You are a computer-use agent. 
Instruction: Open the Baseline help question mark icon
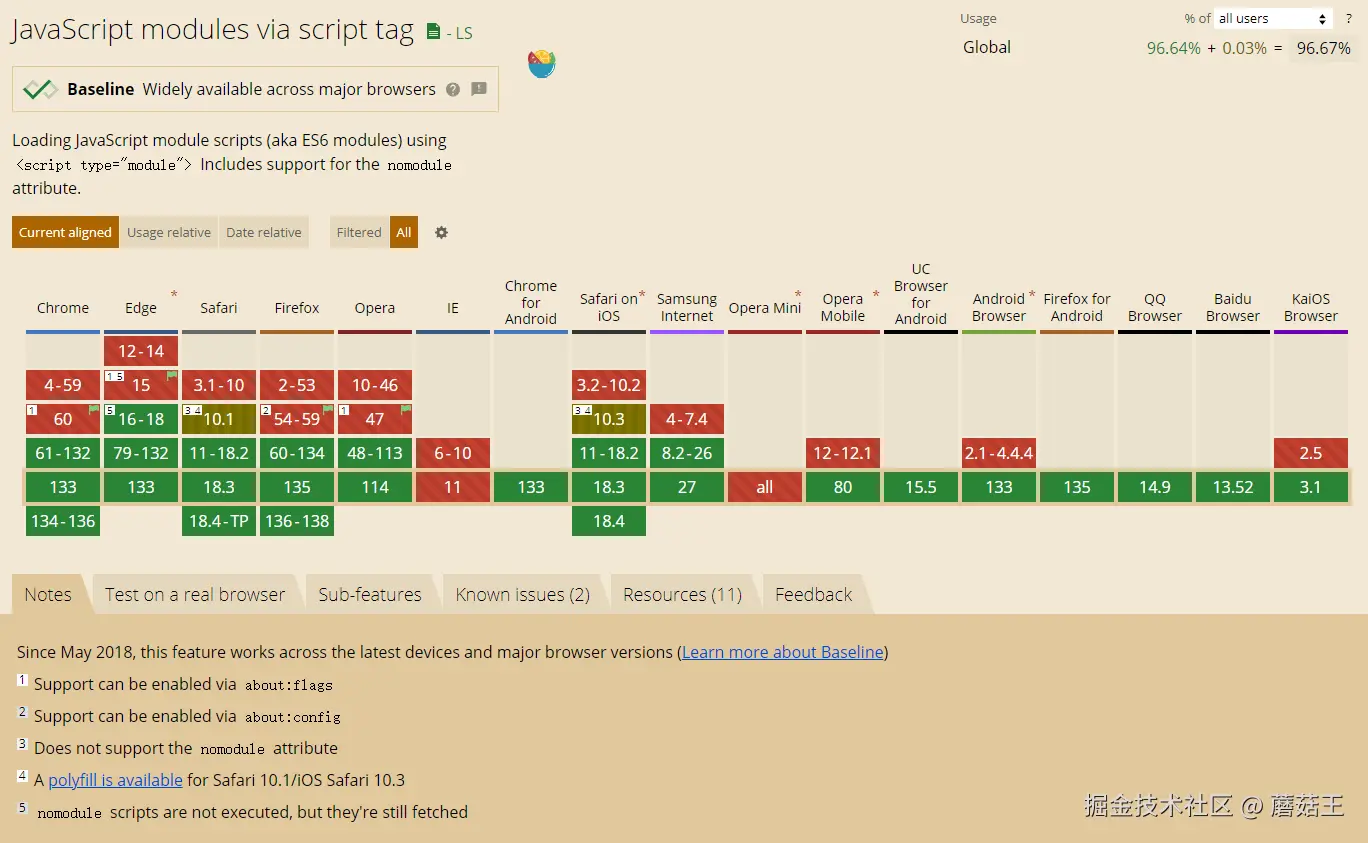pyautogui.click(x=453, y=89)
